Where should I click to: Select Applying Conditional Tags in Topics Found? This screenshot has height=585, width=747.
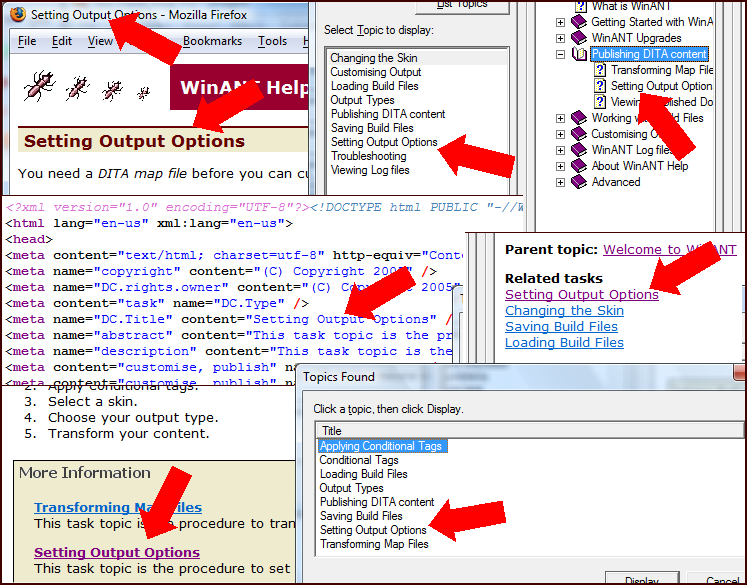click(380, 446)
